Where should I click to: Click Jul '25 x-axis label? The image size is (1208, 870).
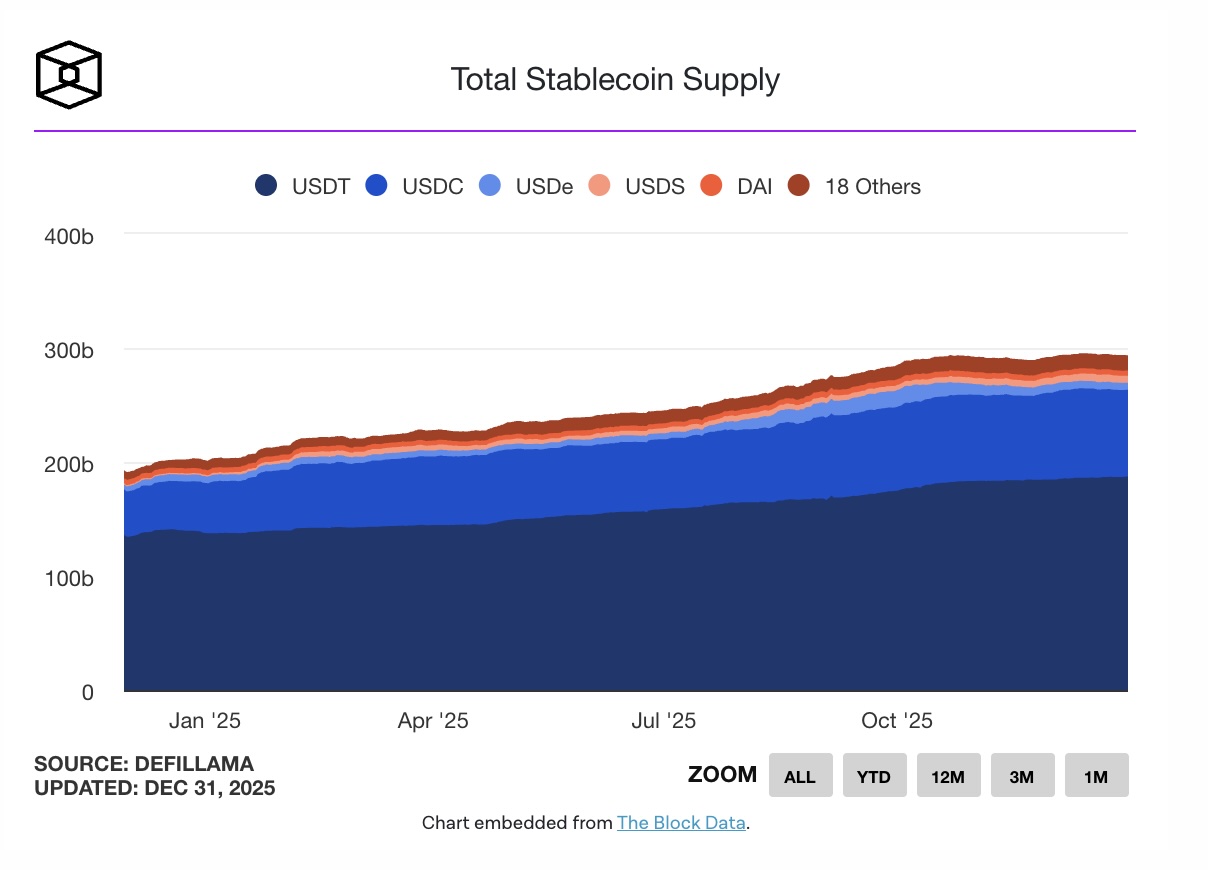(x=663, y=721)
